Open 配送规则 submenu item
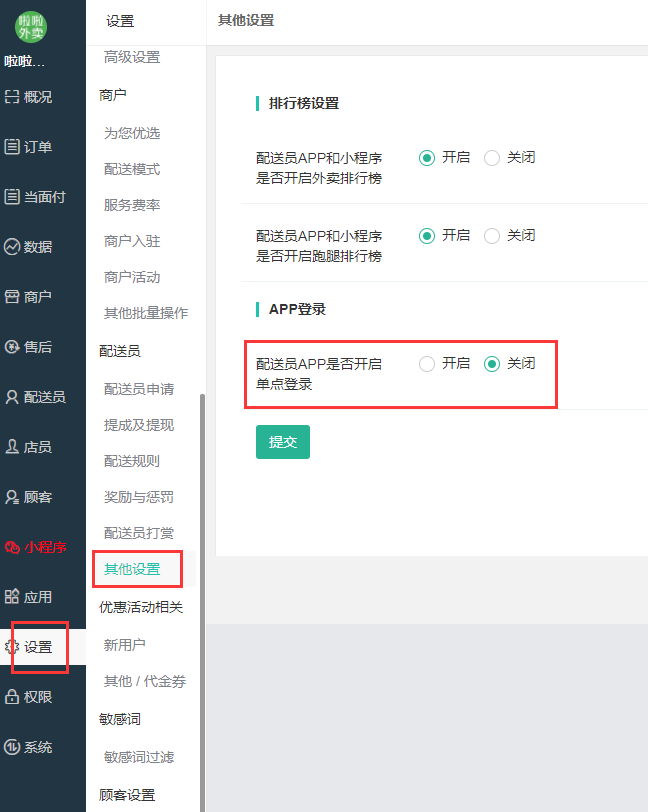 click(132, 461)
